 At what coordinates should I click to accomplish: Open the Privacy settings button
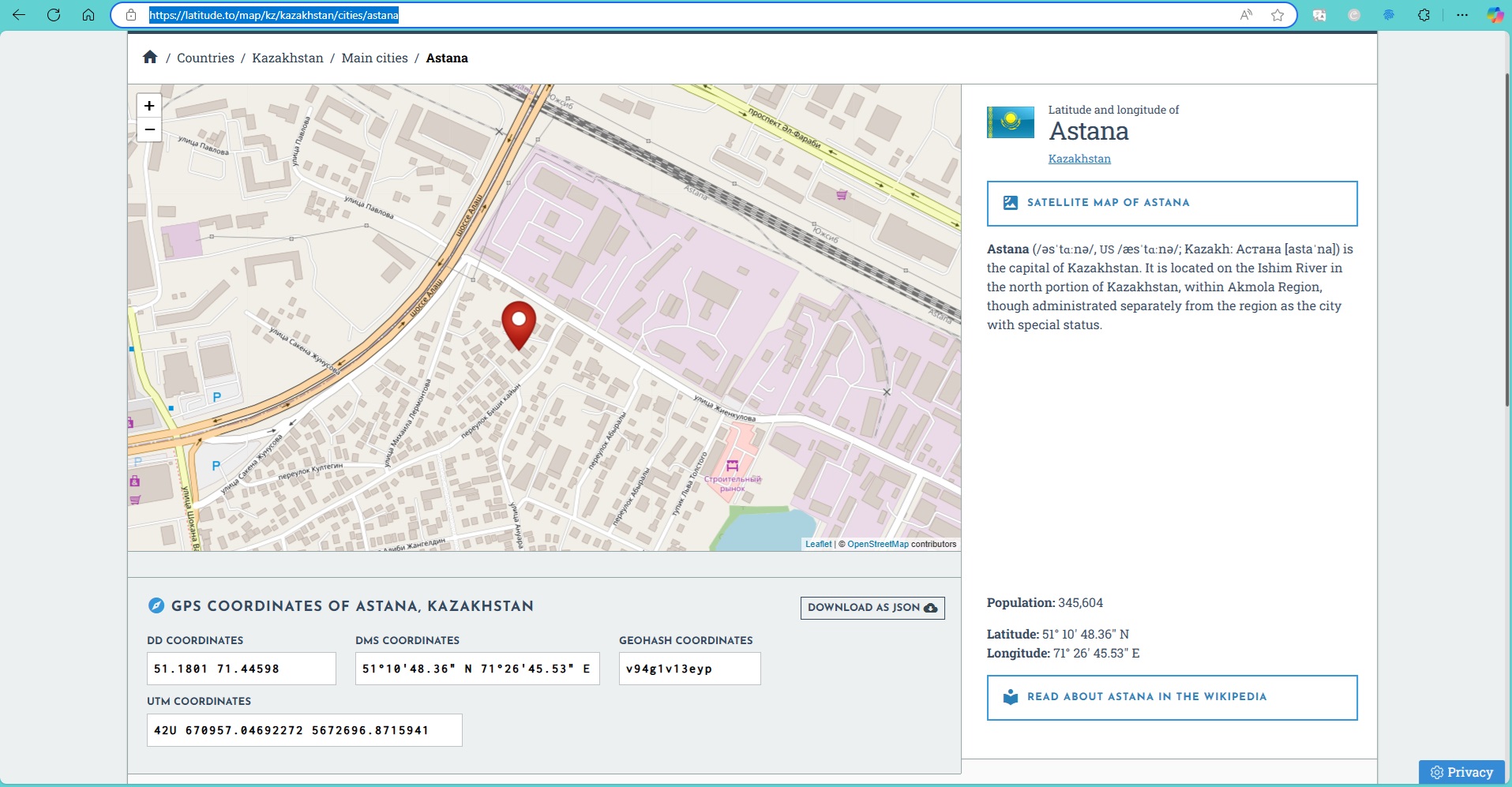(1461, 772)
